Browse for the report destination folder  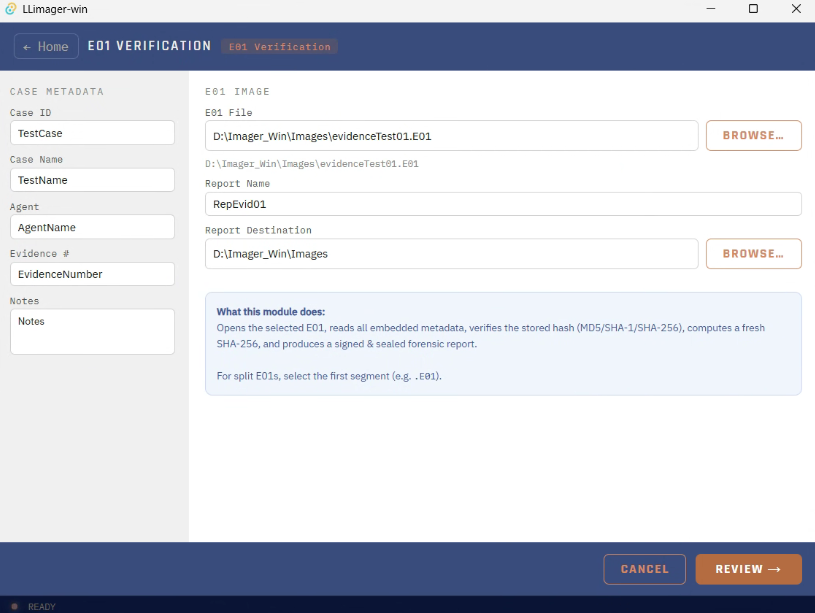coord(754,254)
